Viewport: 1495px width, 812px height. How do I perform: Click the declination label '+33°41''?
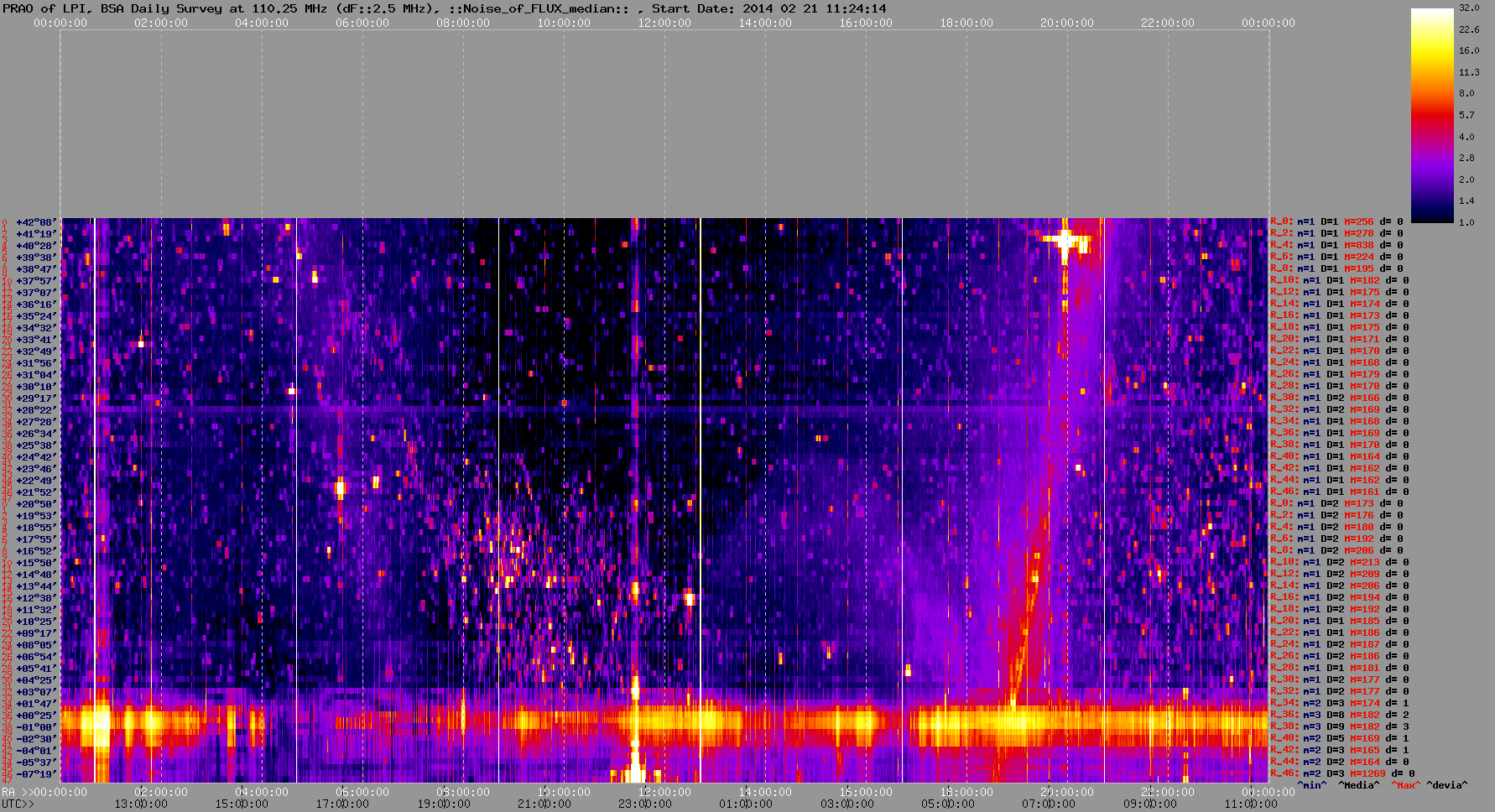[36, 340]
